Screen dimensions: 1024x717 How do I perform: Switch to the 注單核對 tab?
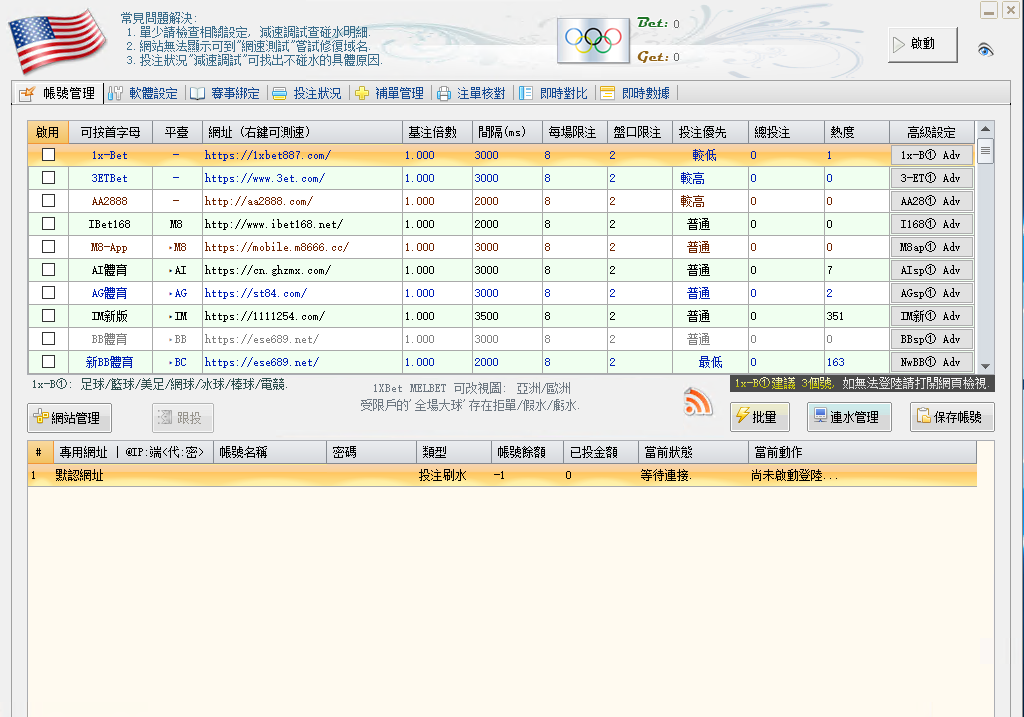(472, 93)
